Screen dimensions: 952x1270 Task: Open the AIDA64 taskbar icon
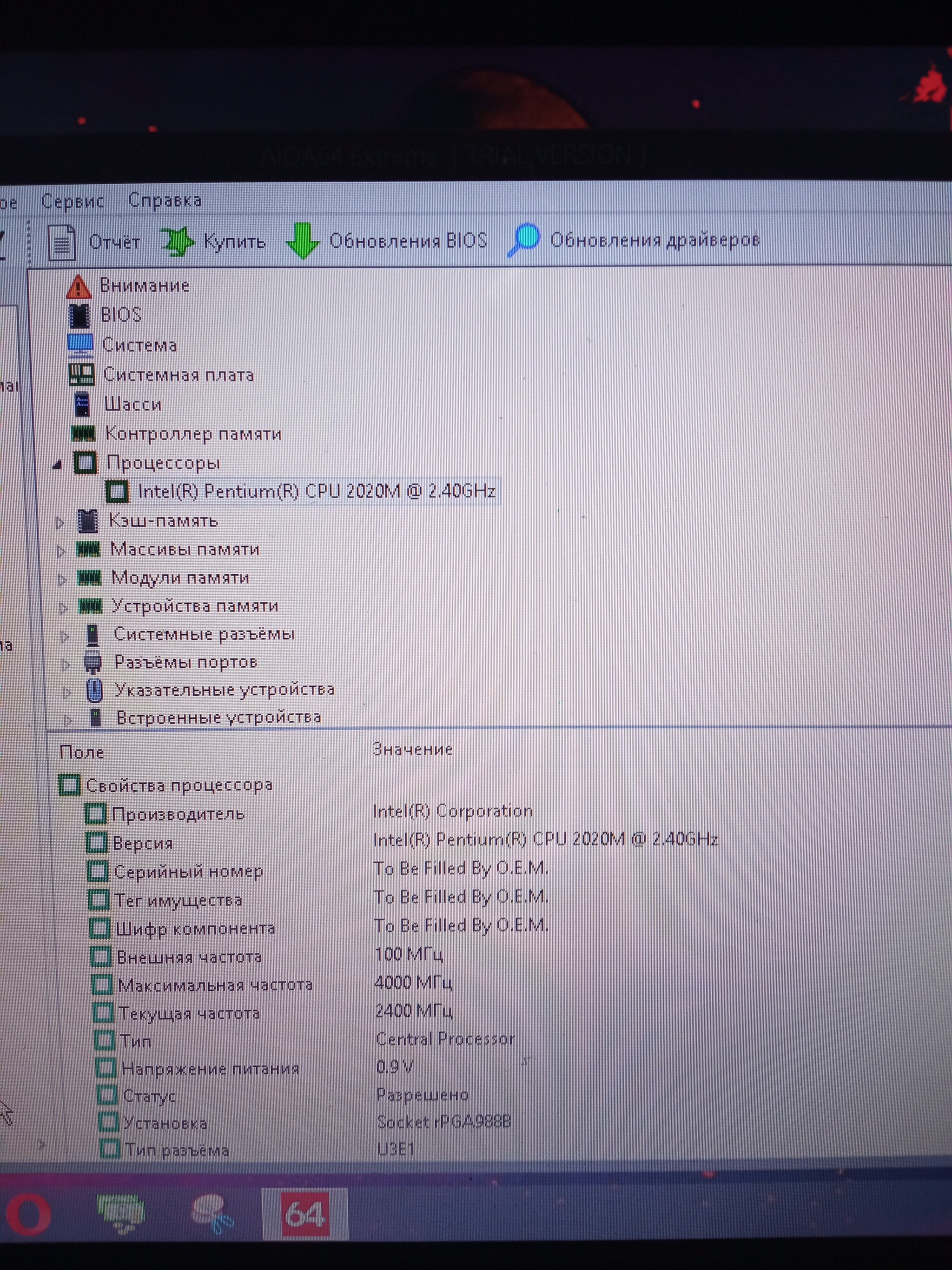(305, 1214)
